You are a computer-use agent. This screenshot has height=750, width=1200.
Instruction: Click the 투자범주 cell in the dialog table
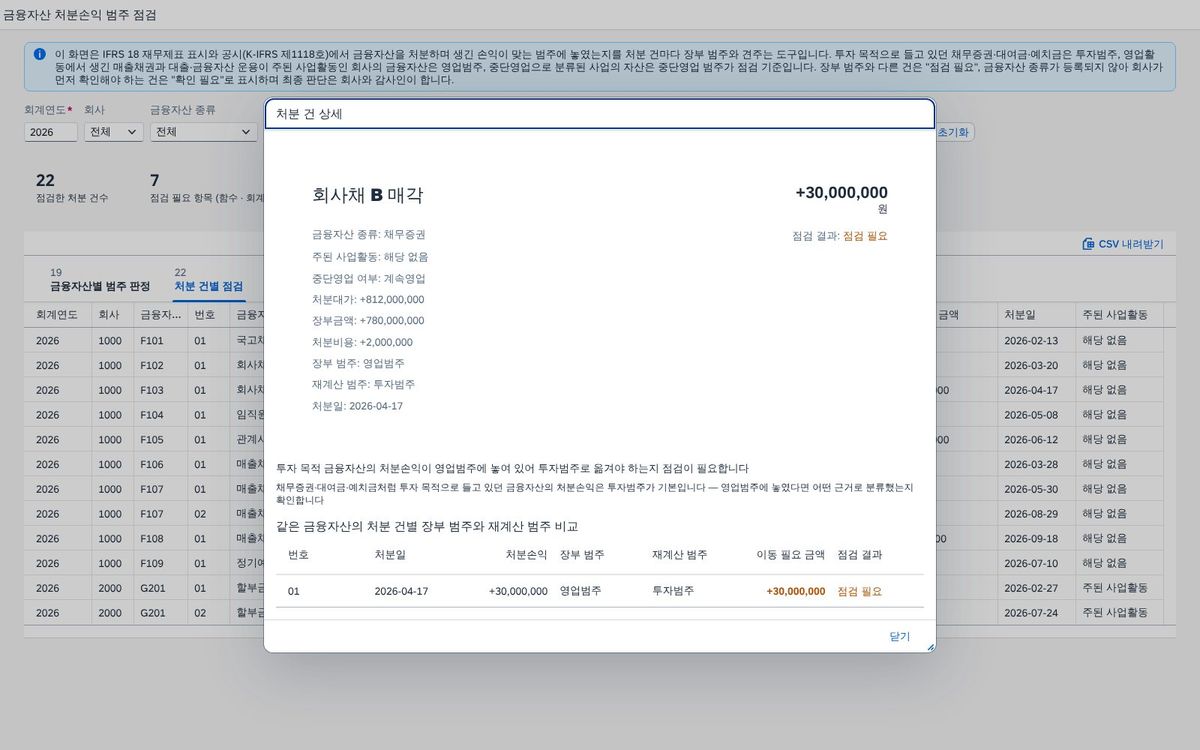(673, 591)
